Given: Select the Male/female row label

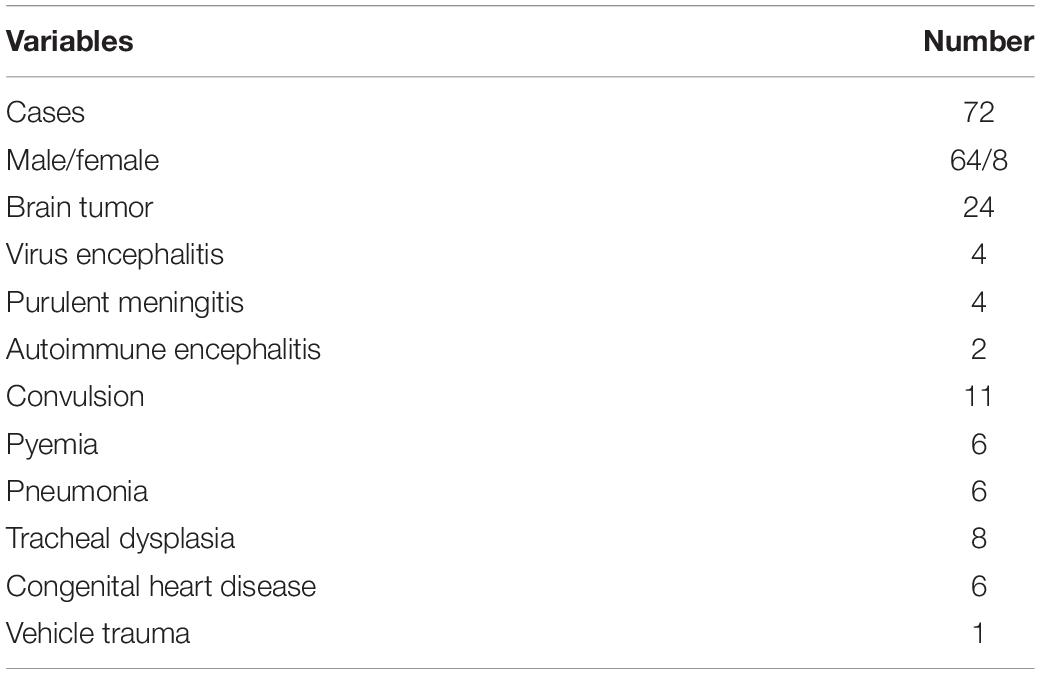Looking at the screenshot, I should click(82, 160).
